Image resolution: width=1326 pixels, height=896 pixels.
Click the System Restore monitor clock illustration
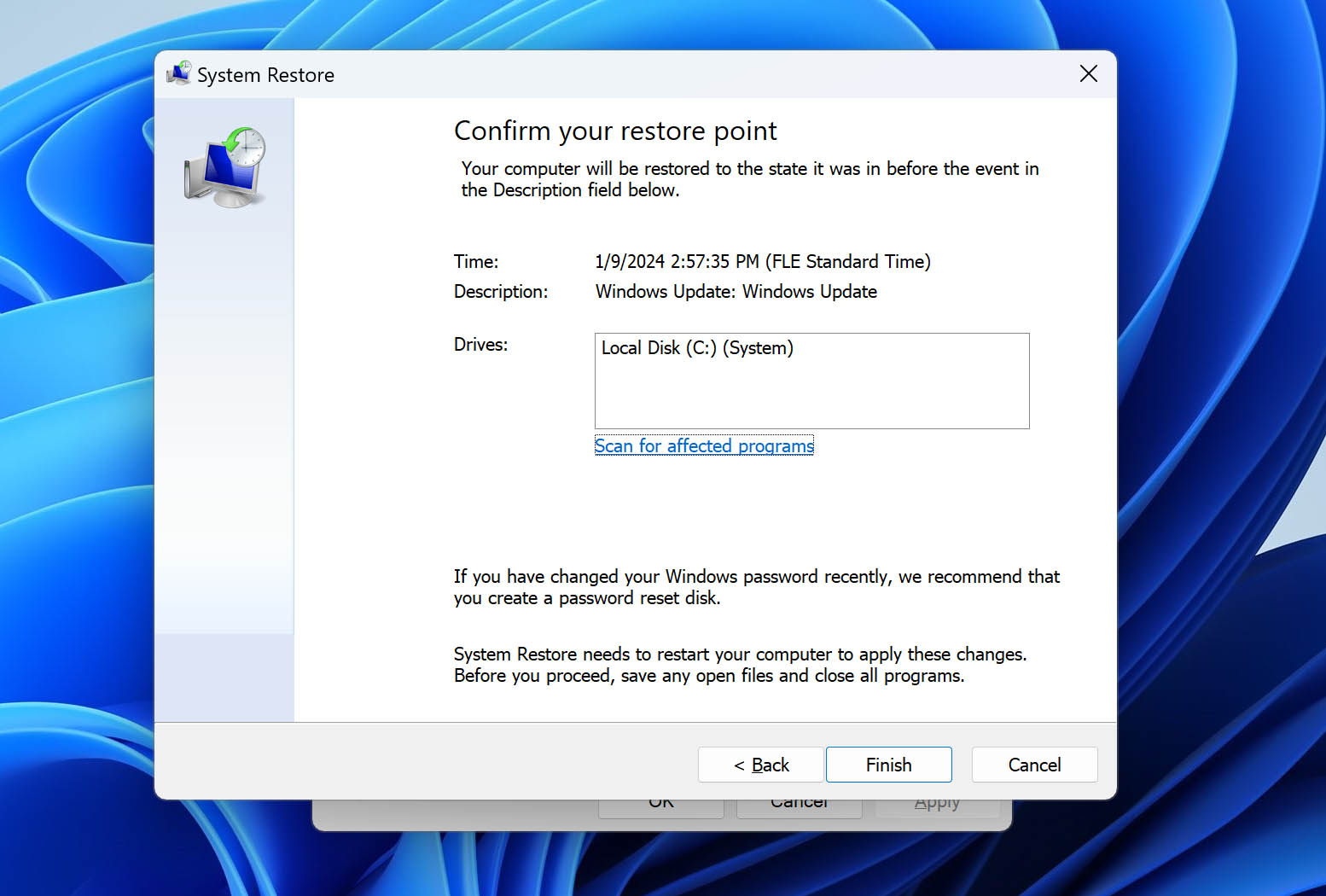[x=225, y=167]
